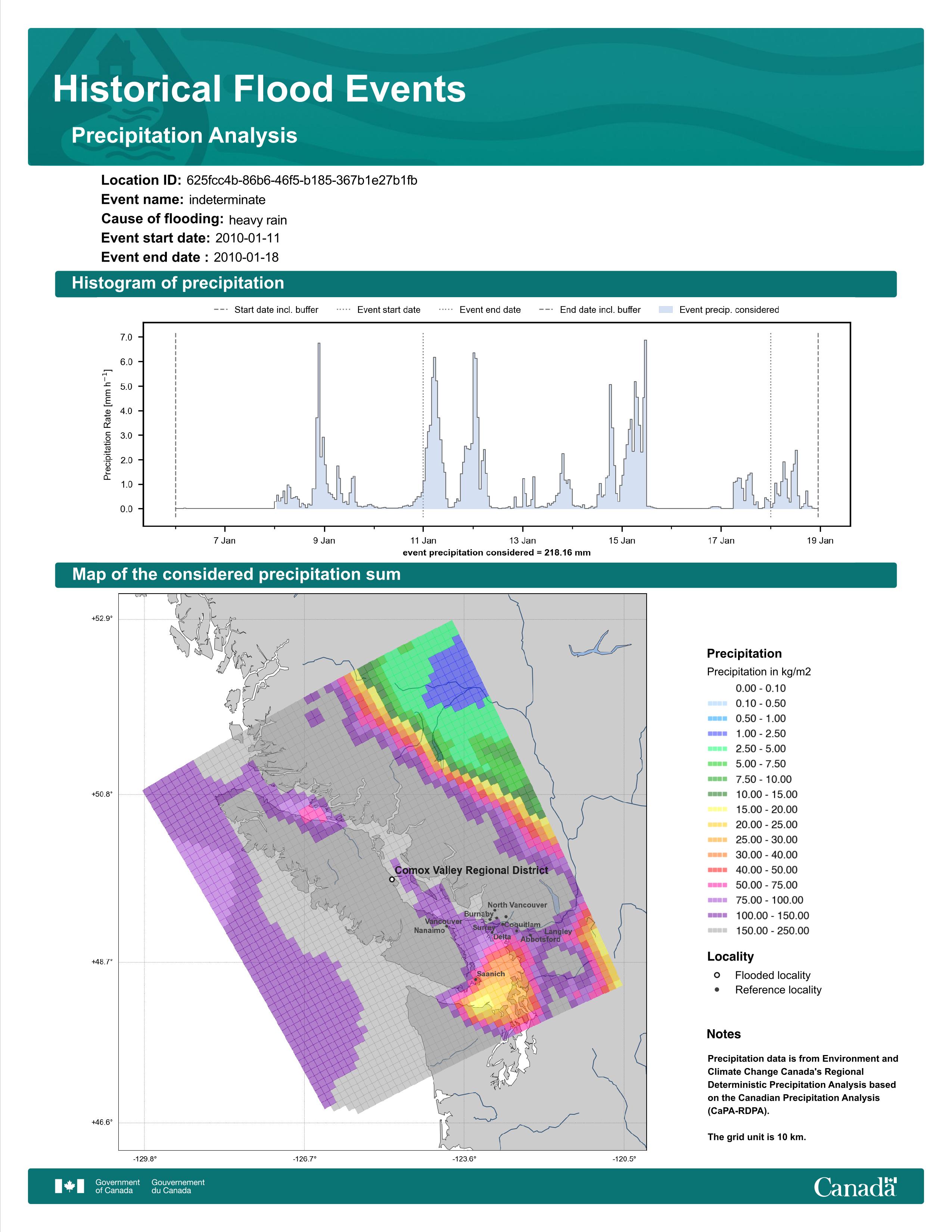Viewport: 952px width, 1232px height.
Task: Click the Event name value indeterminate
Action: click(227, 200)
